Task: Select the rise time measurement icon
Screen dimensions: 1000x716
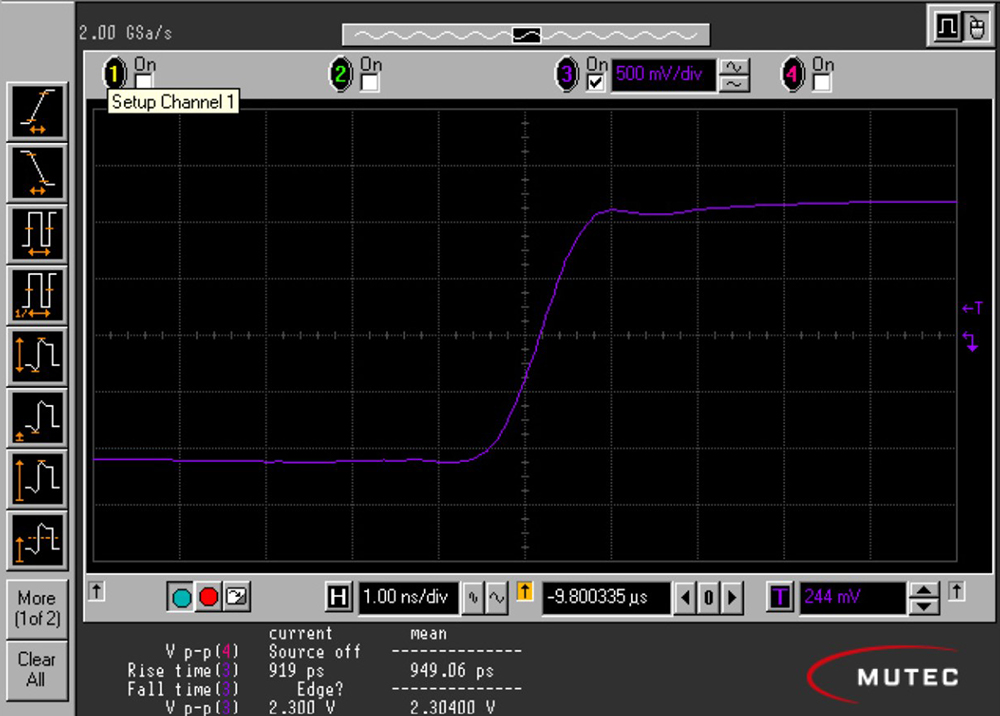Action: [x=38, y=112]
